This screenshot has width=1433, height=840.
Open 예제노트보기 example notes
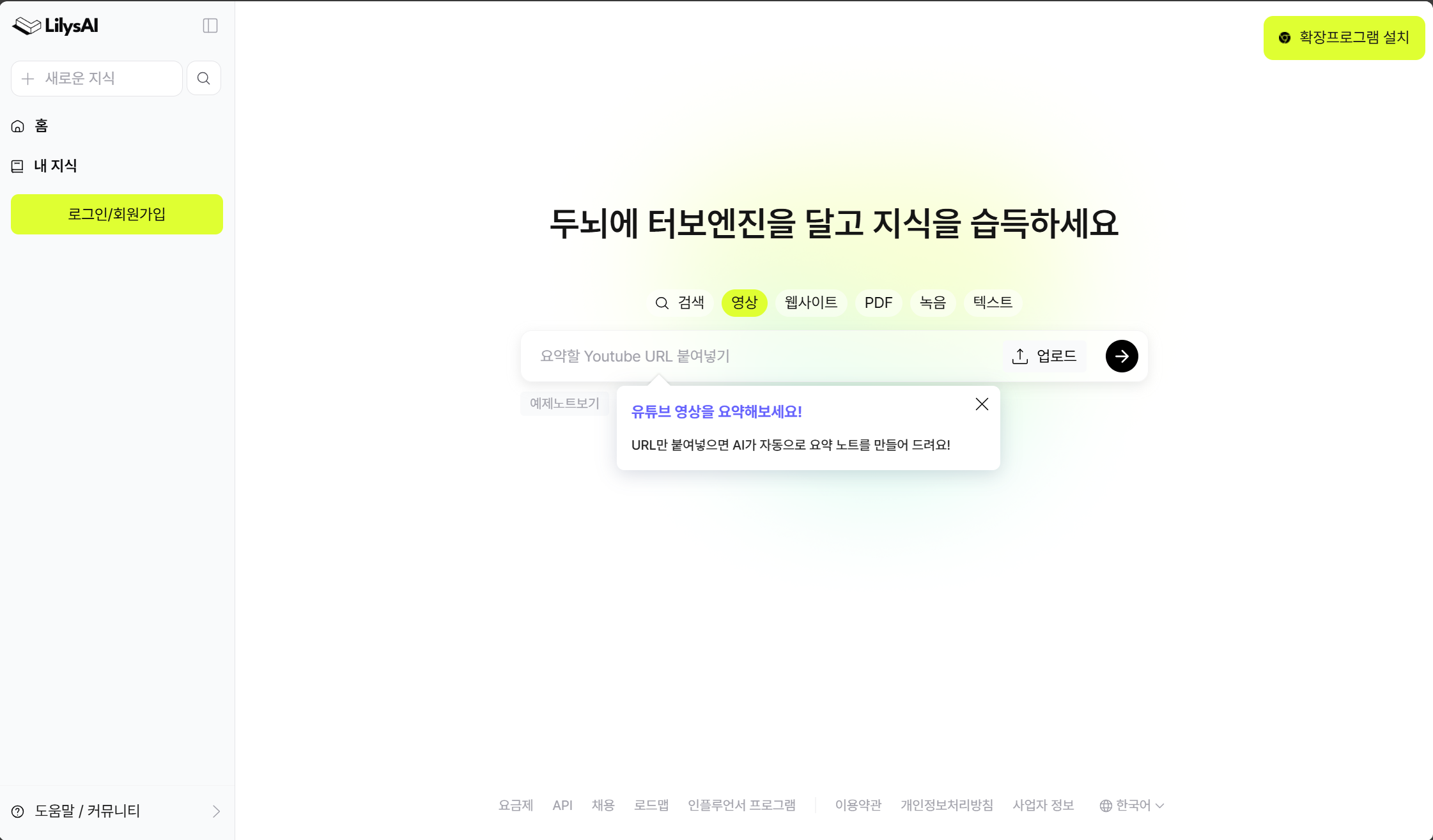(564, 404)
